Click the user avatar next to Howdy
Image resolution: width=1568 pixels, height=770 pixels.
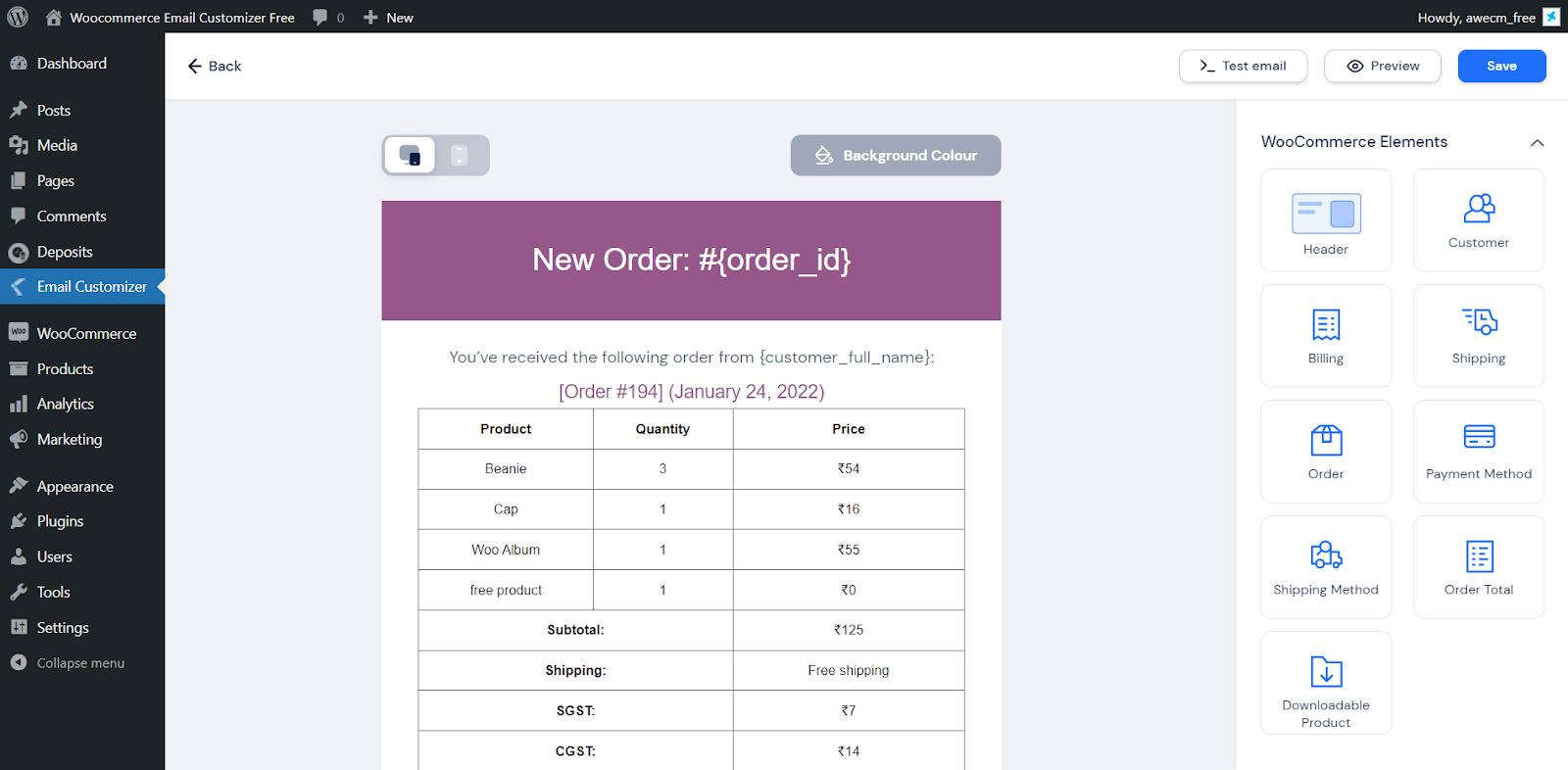1551,17
